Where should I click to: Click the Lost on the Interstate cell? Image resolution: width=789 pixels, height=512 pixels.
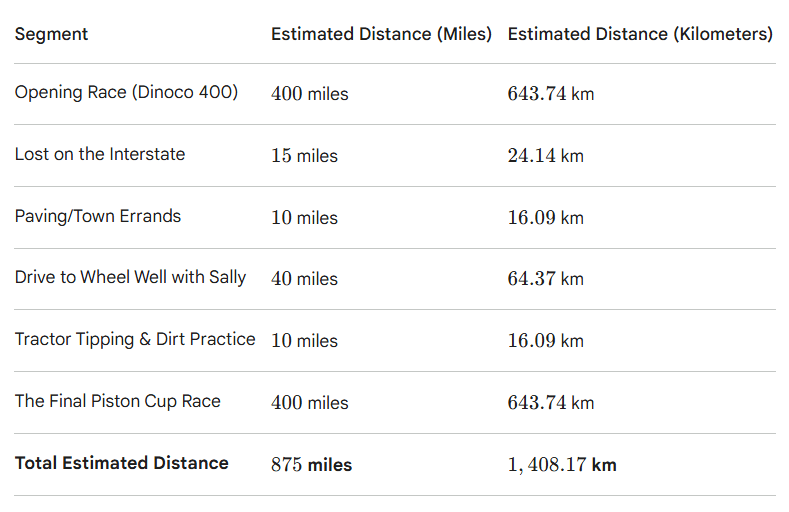(x=100, y=154)
